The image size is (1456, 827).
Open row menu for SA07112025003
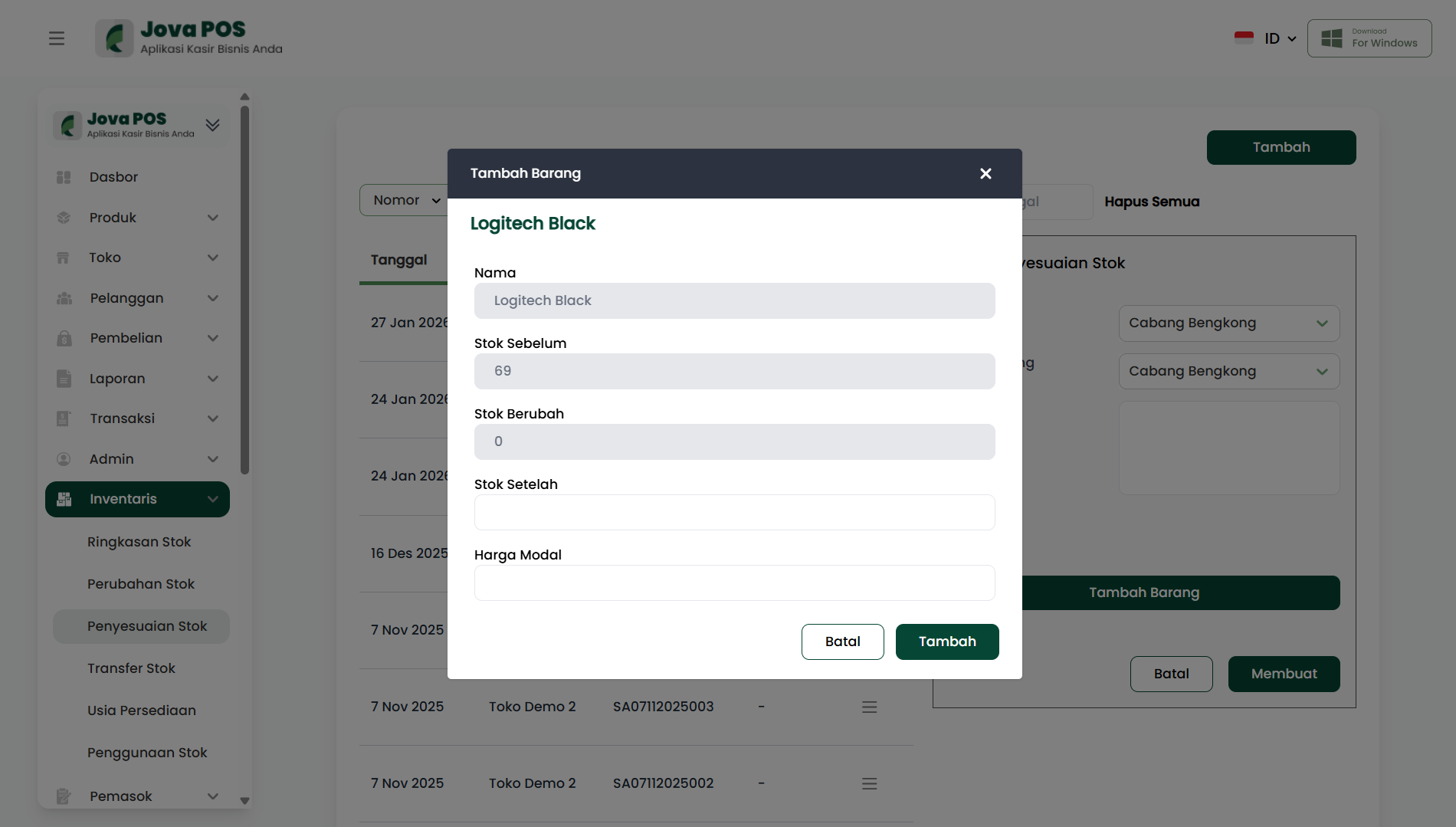click(x=869, y=707)
